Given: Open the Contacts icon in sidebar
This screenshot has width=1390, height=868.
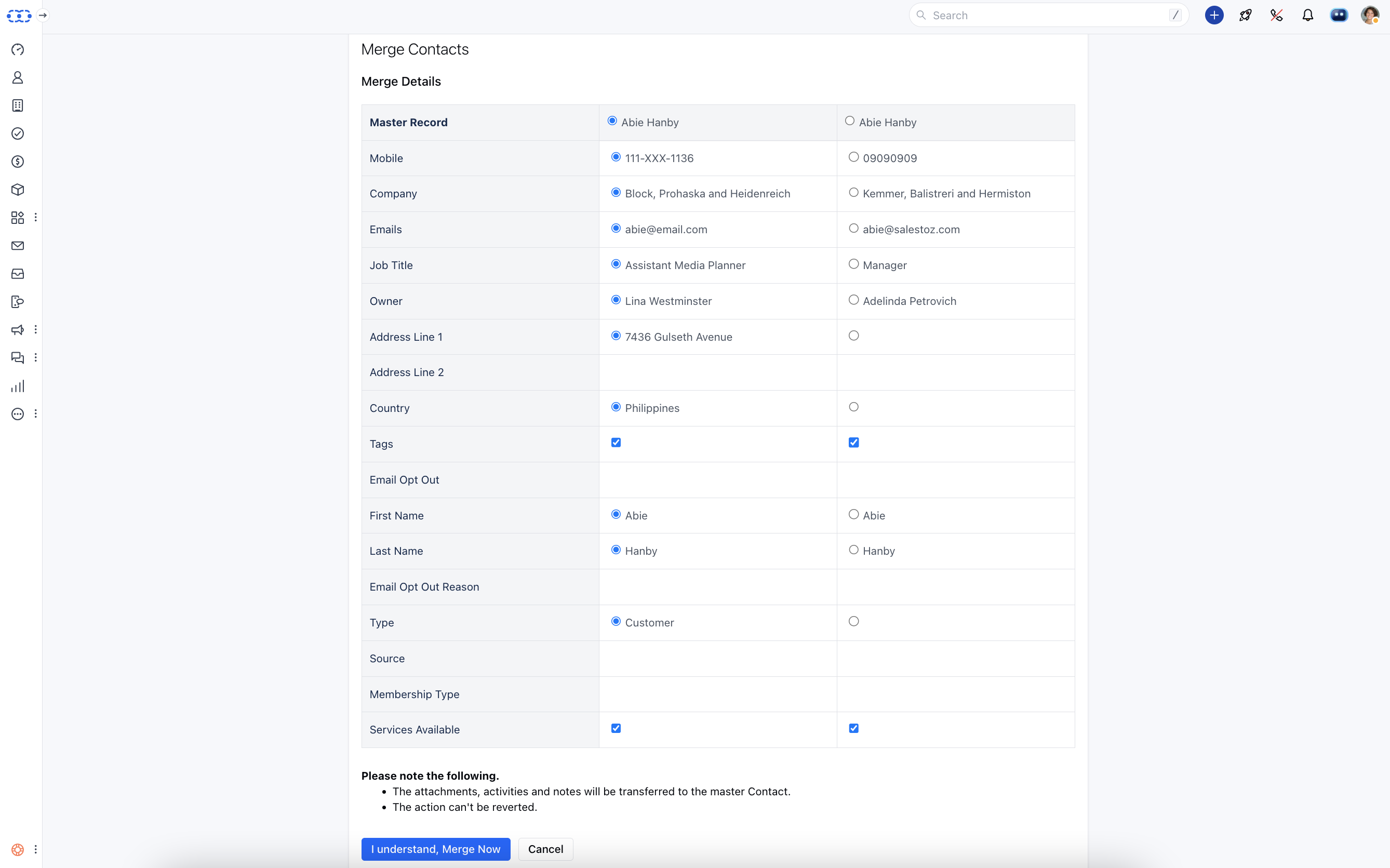Looking at the screenshot, I should (18, 77).
